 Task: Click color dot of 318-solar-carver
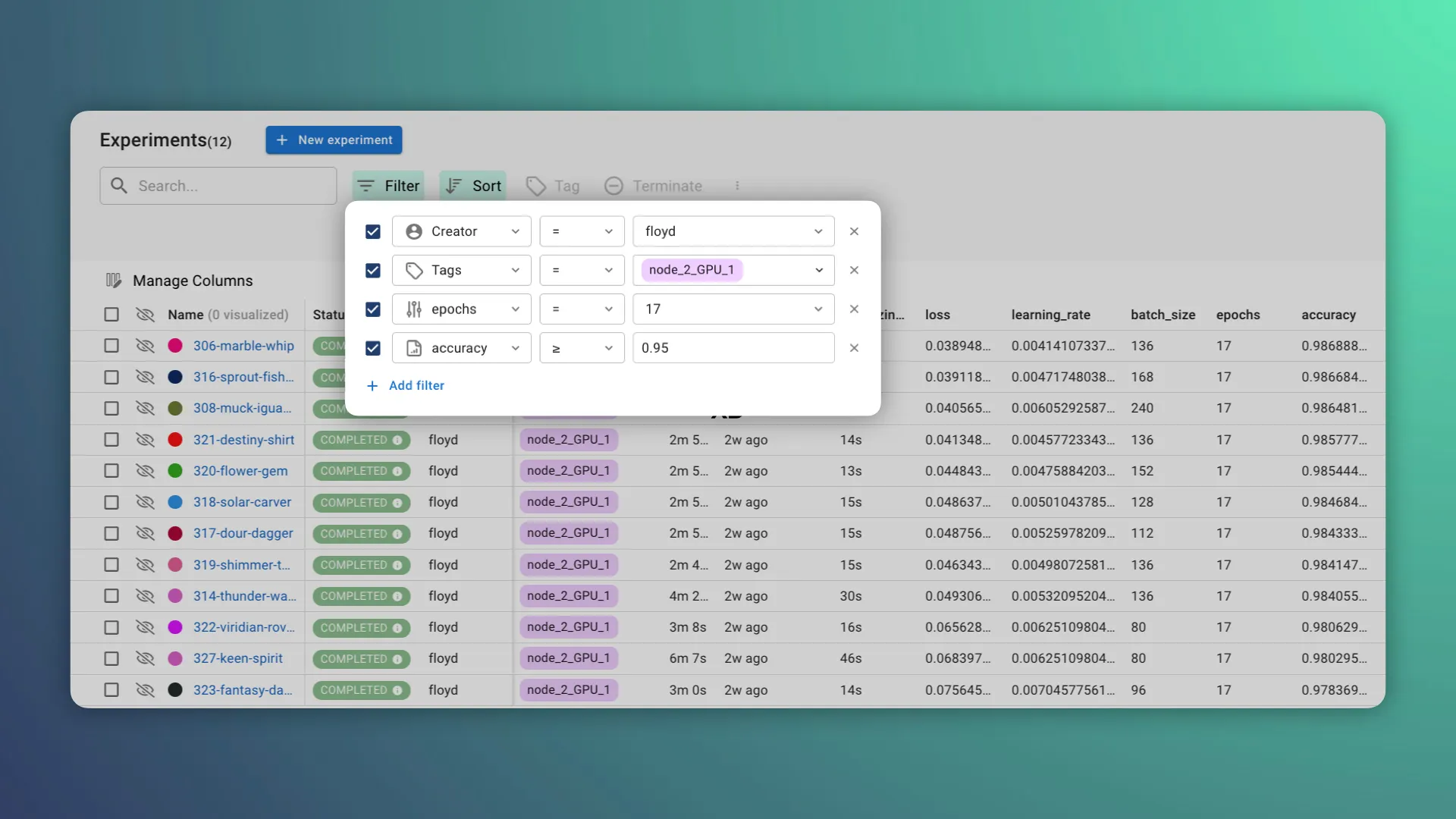(175, 502)
